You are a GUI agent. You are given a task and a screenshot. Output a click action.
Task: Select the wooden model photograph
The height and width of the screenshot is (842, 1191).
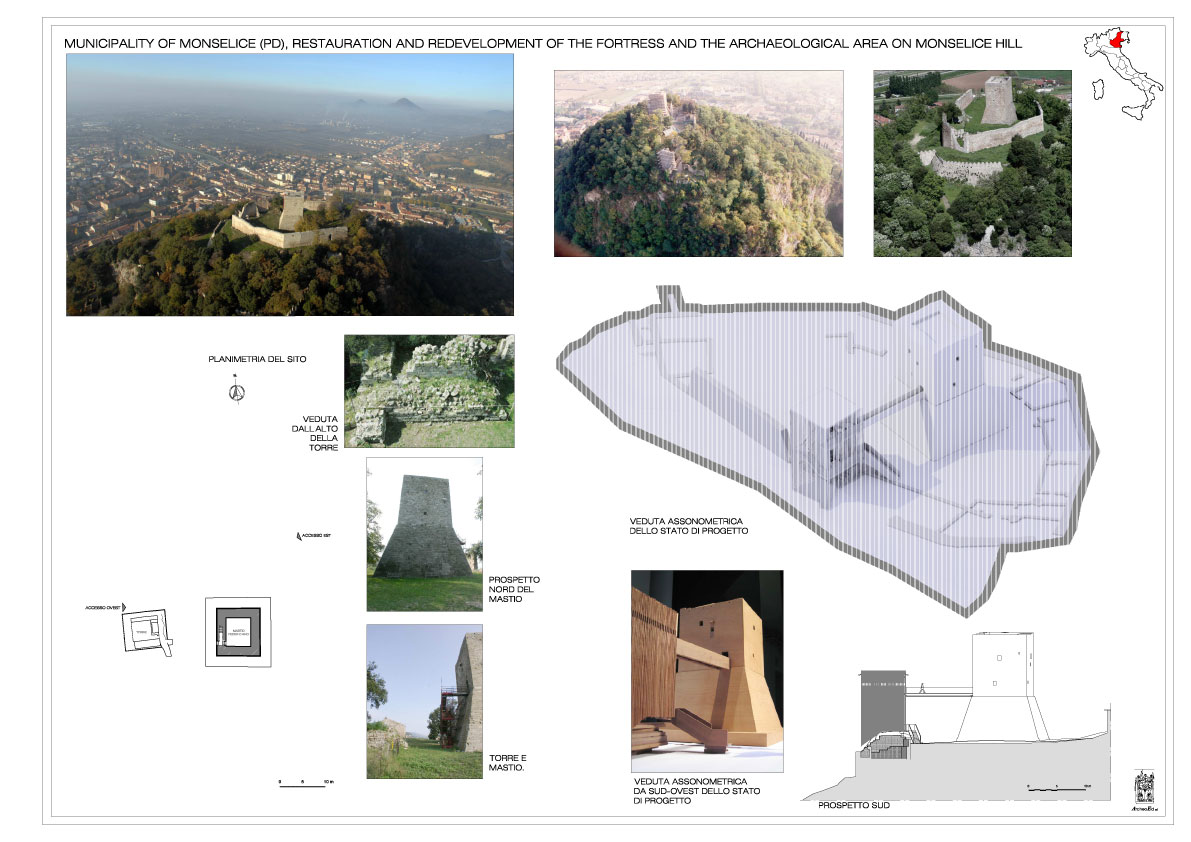707,671
